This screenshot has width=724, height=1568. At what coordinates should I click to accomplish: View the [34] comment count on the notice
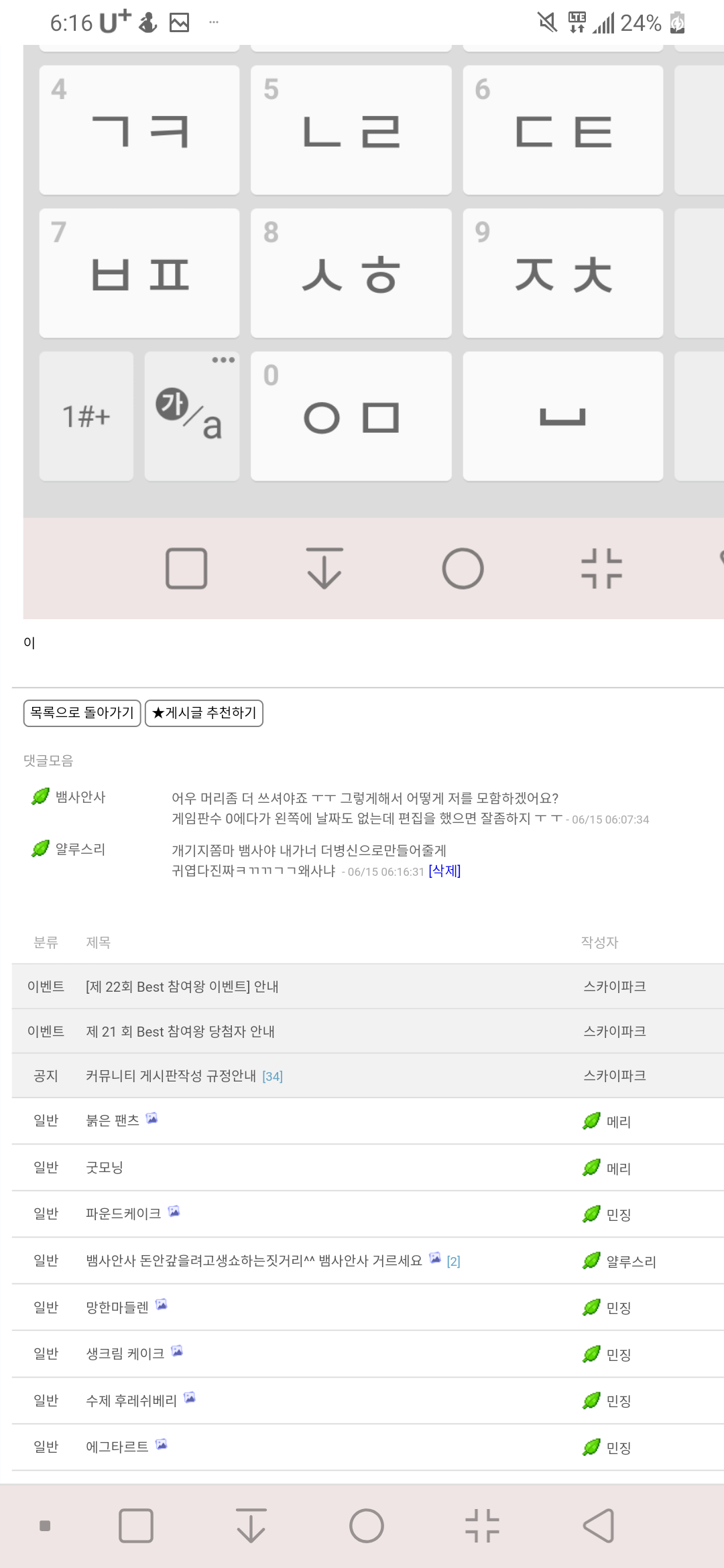coord(272,1076)
